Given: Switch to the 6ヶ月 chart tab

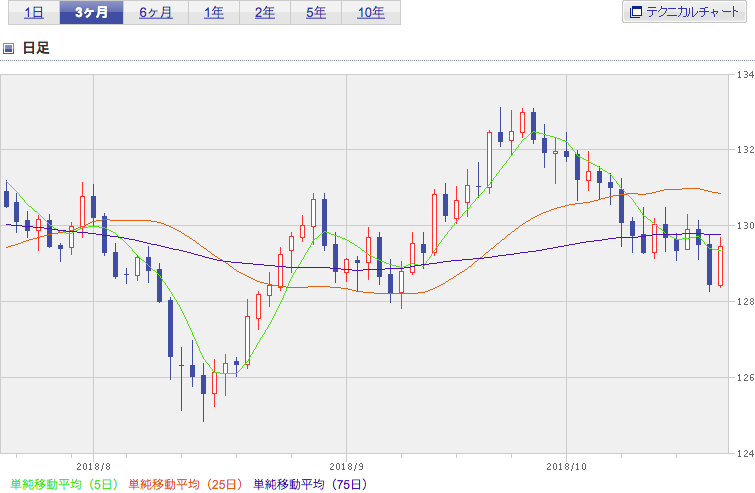Looking at the screenshot, I should pyautogui.click(x=156, y=12).
